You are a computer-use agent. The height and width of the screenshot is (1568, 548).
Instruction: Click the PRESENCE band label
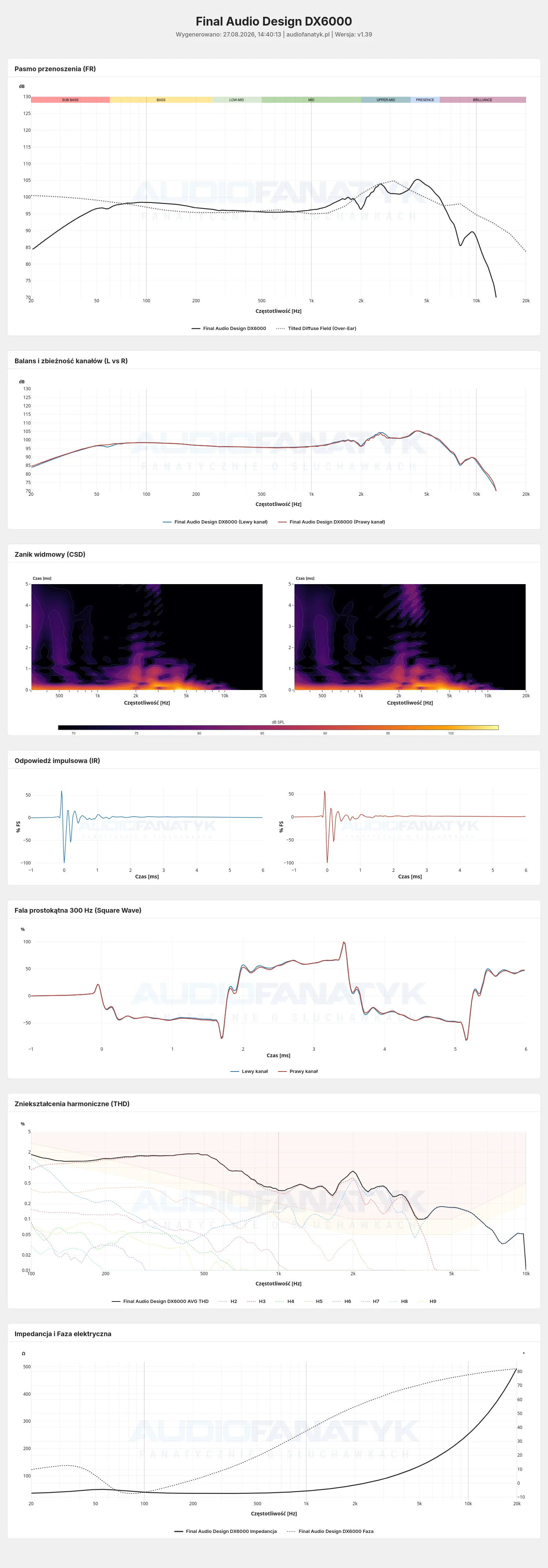tap(425, 100)
